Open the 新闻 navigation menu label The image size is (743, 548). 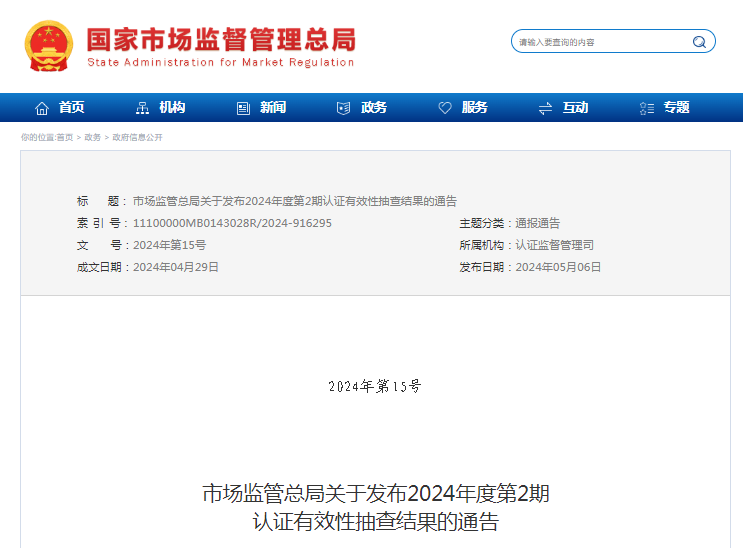click(x=273, y=108)
